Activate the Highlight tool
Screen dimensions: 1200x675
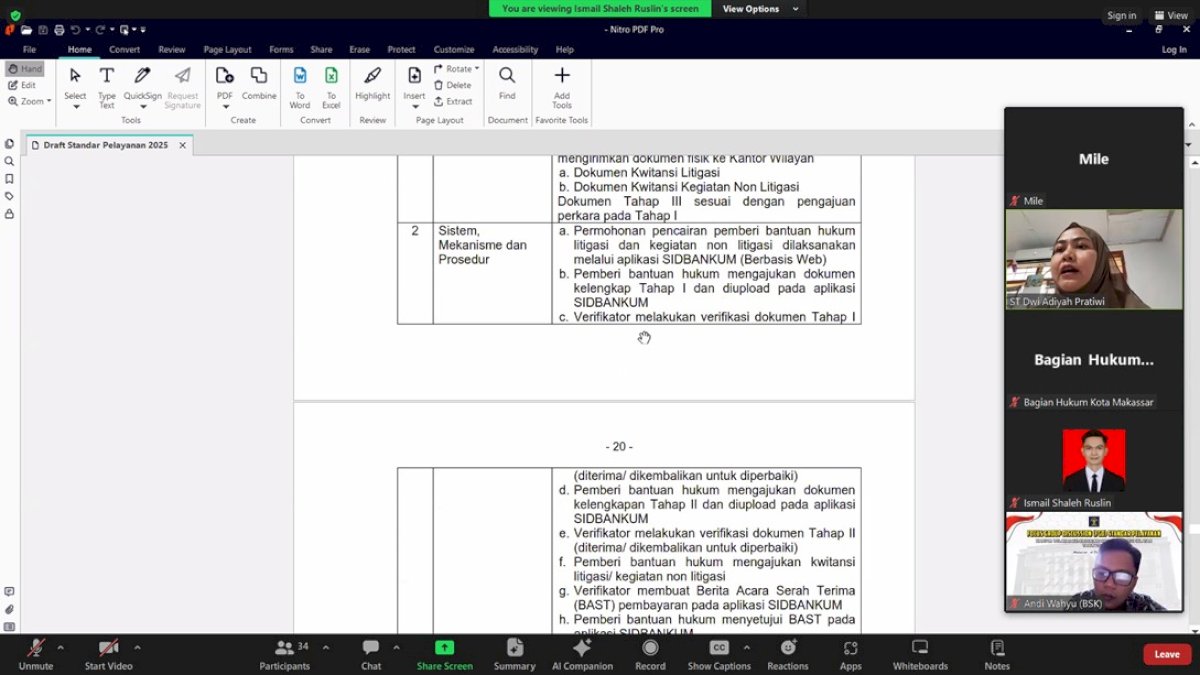point(373,82)
